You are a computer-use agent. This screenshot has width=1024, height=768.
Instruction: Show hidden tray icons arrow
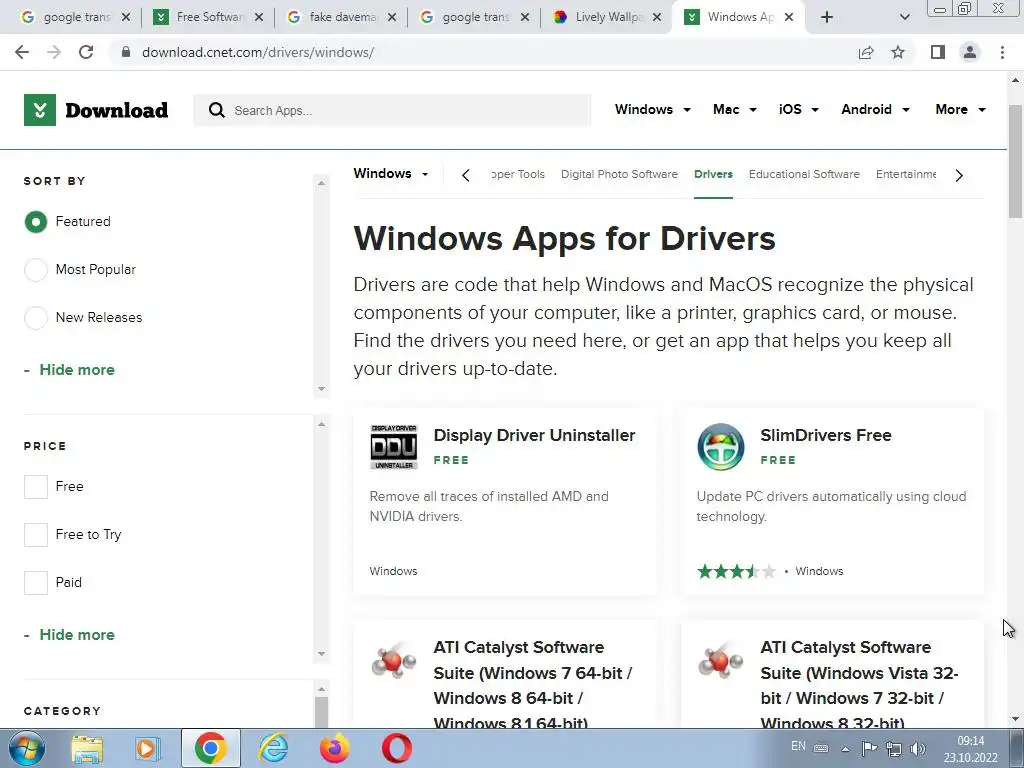[x=845, y=749]
